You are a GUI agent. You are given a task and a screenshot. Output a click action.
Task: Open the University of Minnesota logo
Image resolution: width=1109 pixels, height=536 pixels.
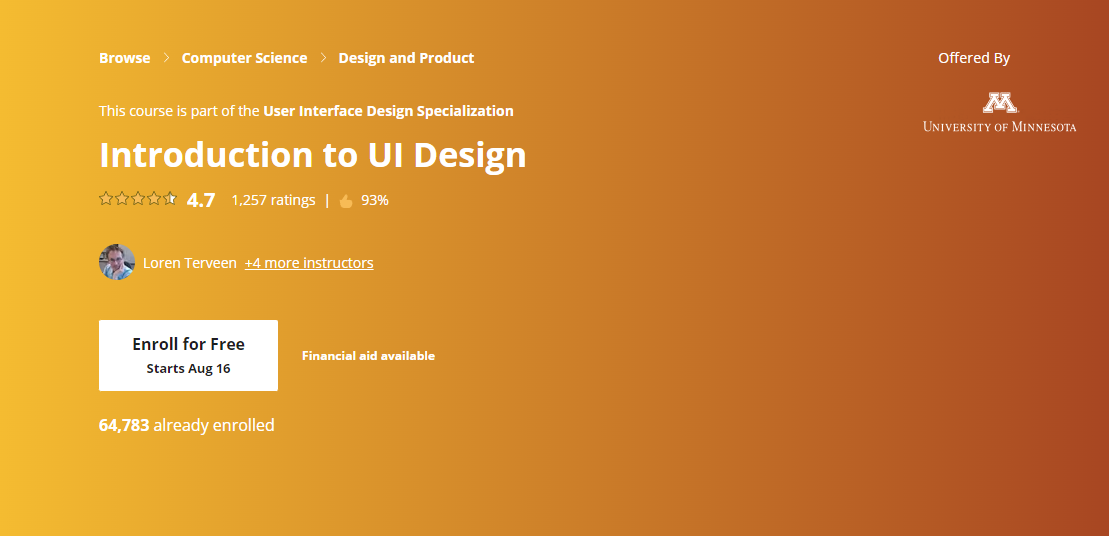[x=999, y=112]
